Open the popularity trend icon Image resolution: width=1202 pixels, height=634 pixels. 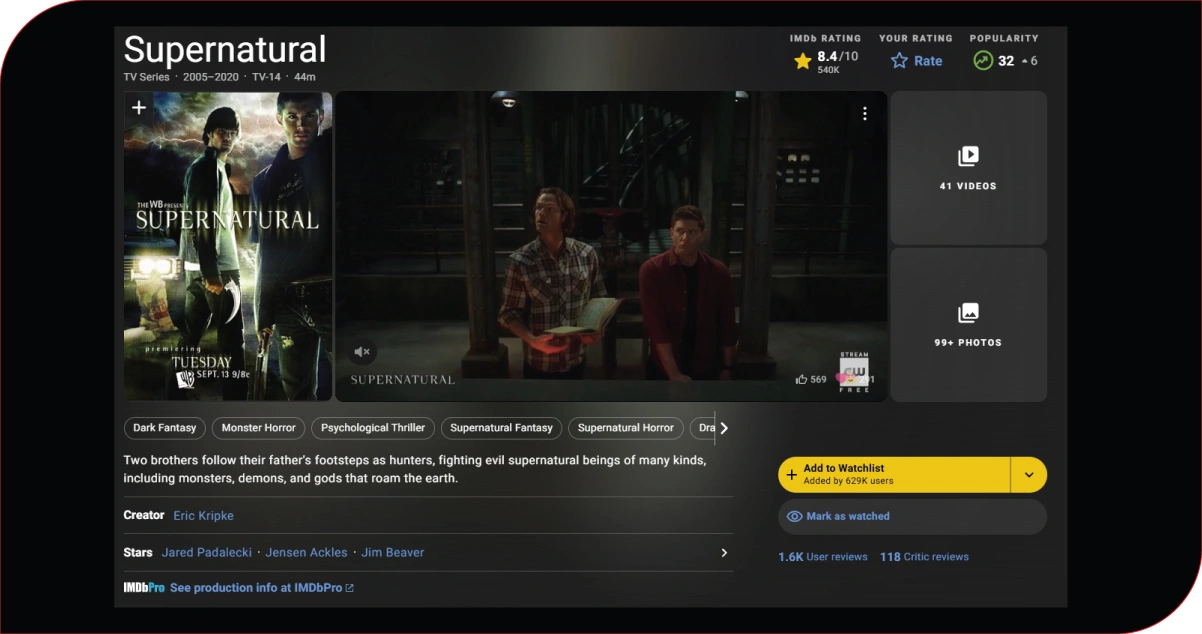[983, 61]
